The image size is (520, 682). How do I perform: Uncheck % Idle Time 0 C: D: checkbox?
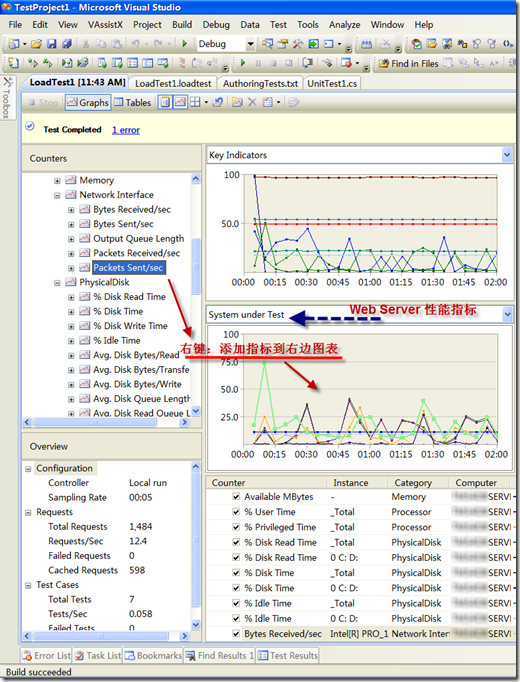(236, 618)
